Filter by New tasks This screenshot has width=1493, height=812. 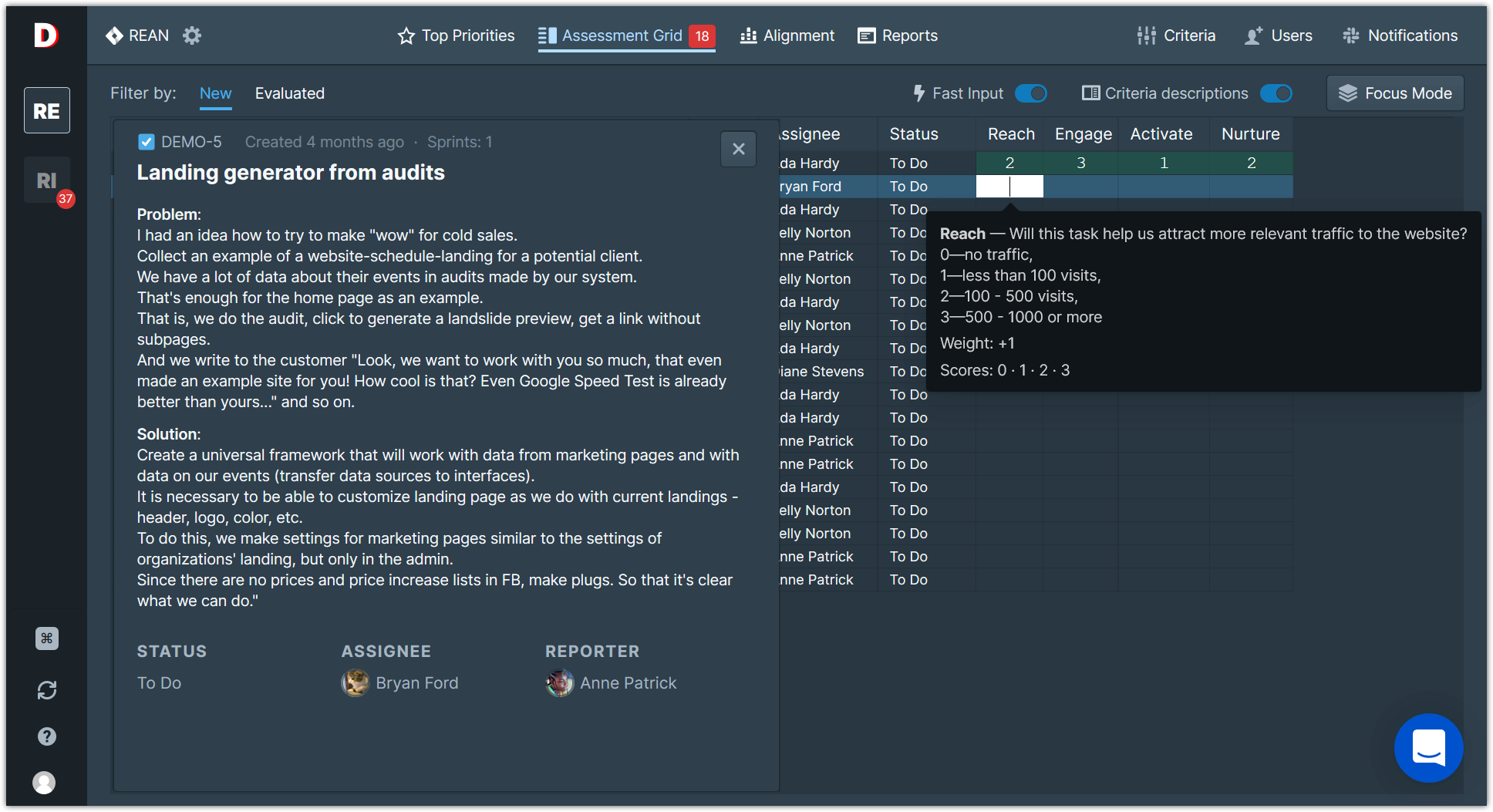(216, 93)
